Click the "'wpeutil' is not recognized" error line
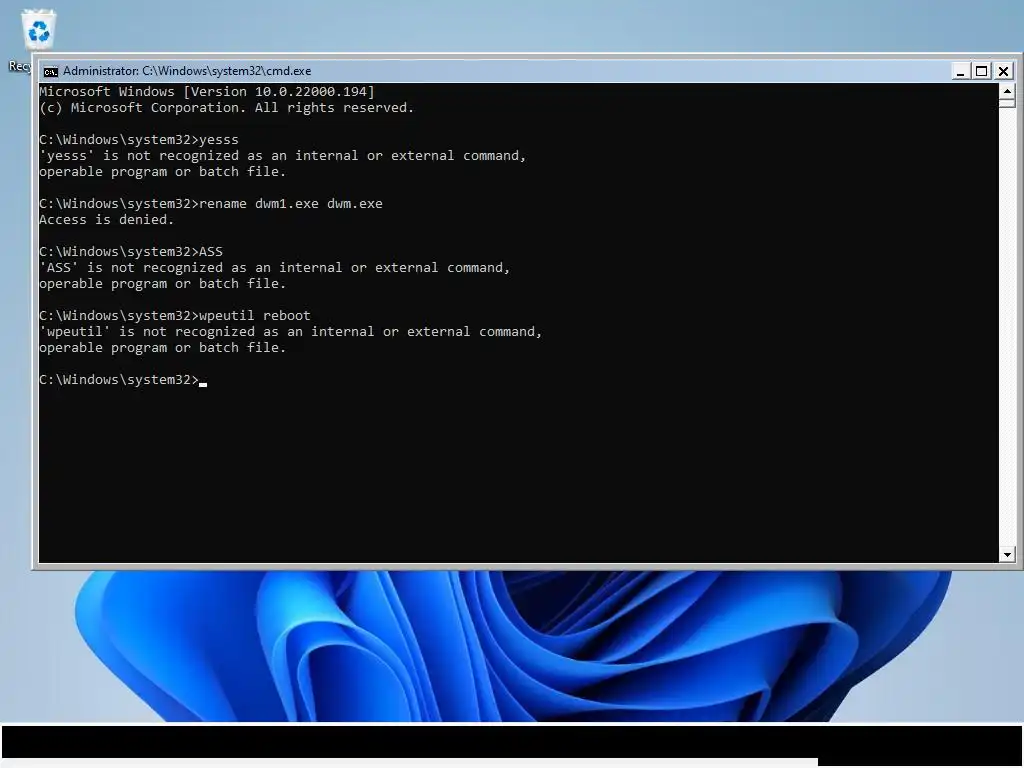The width and height of the screenshot is (1024, 768). click(x=290, y=332)
